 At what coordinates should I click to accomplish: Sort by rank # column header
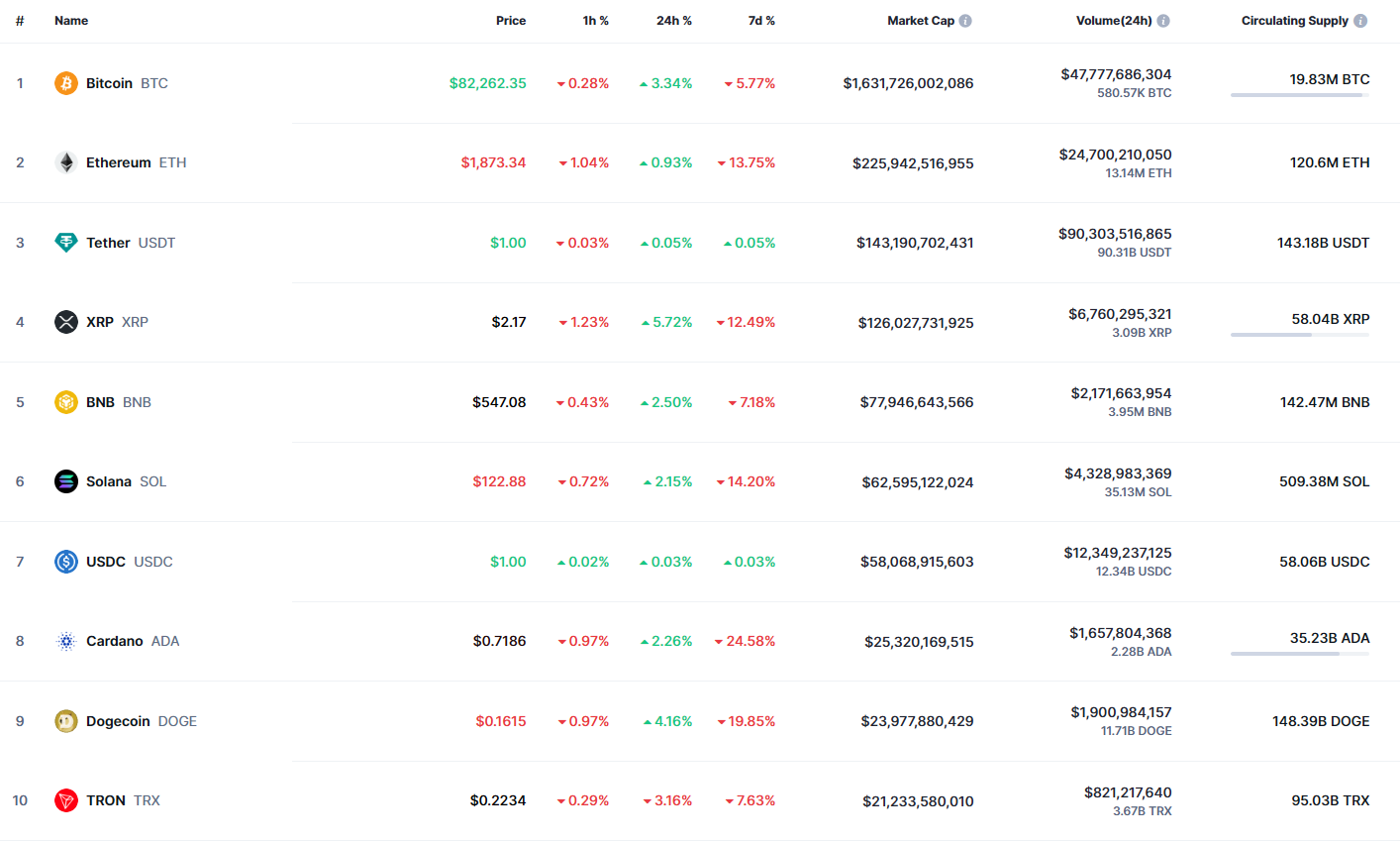(x=20, y=21)
